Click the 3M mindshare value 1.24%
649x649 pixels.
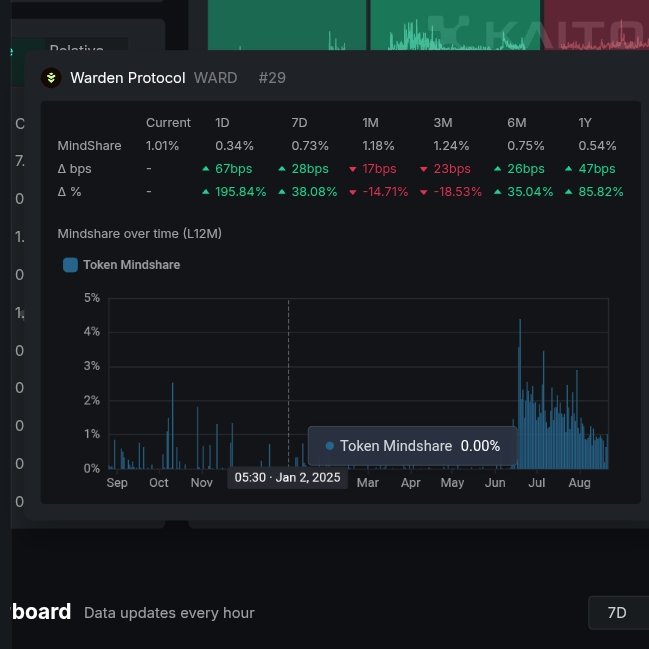click(451, 146)
